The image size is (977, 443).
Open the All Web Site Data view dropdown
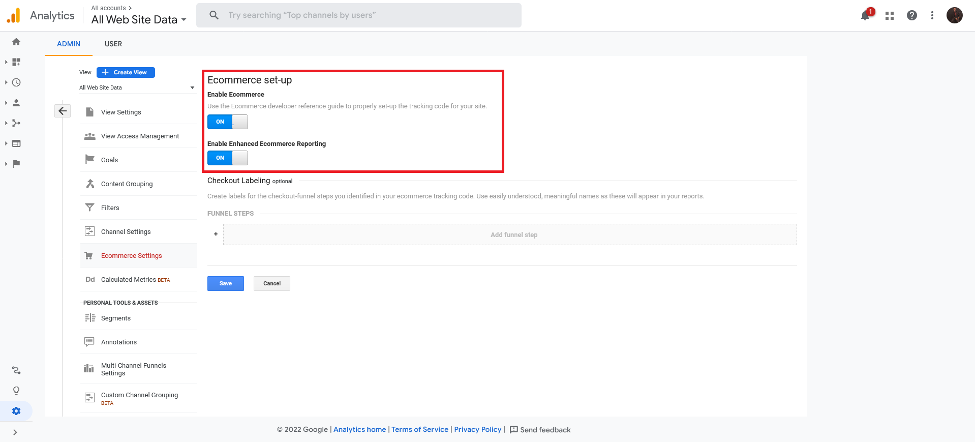click(137, 88)
